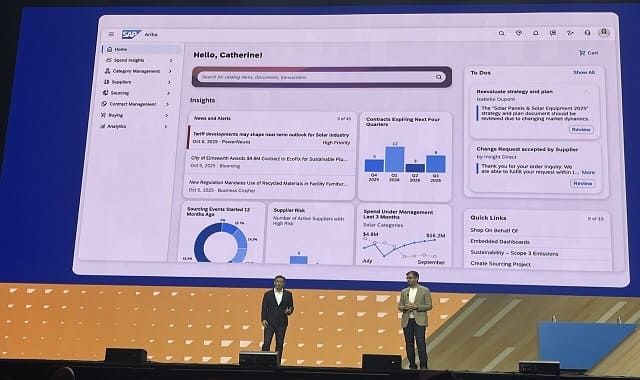Screen dimensions: 640x380
Task: Open the Category Management menu label
Action: click(136, 71)
